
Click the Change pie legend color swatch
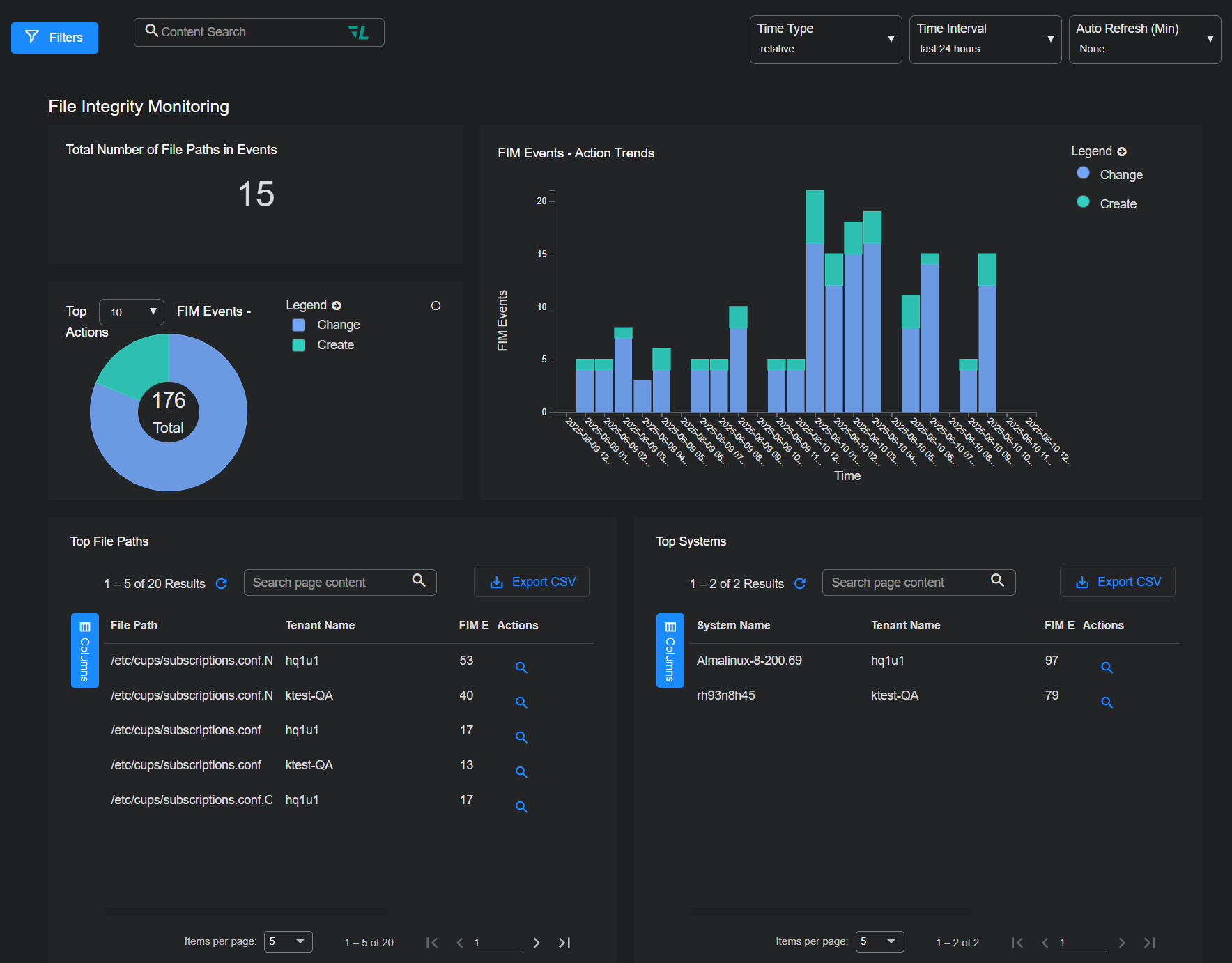(299, 325)
